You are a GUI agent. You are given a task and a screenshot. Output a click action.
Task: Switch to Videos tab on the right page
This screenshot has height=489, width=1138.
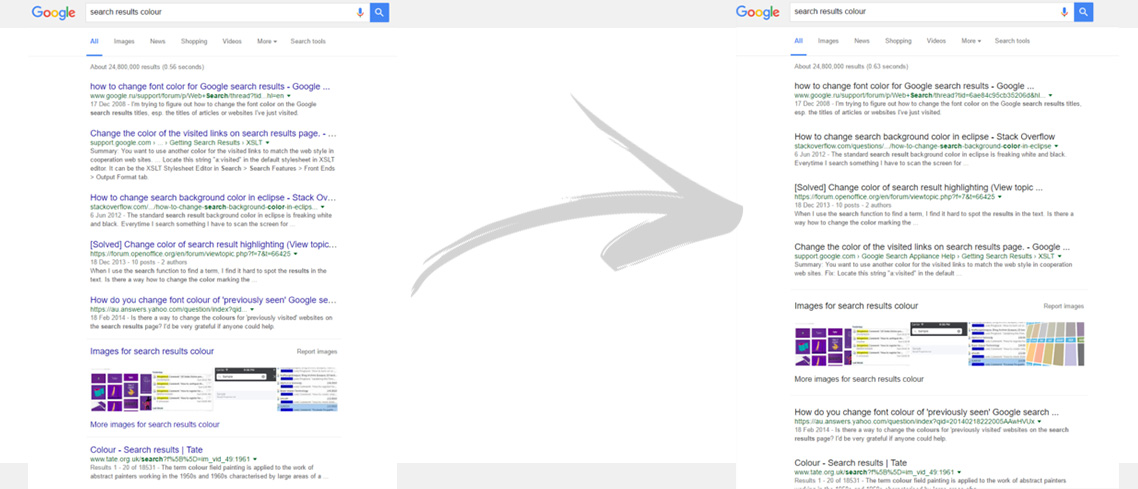point(936,41)
